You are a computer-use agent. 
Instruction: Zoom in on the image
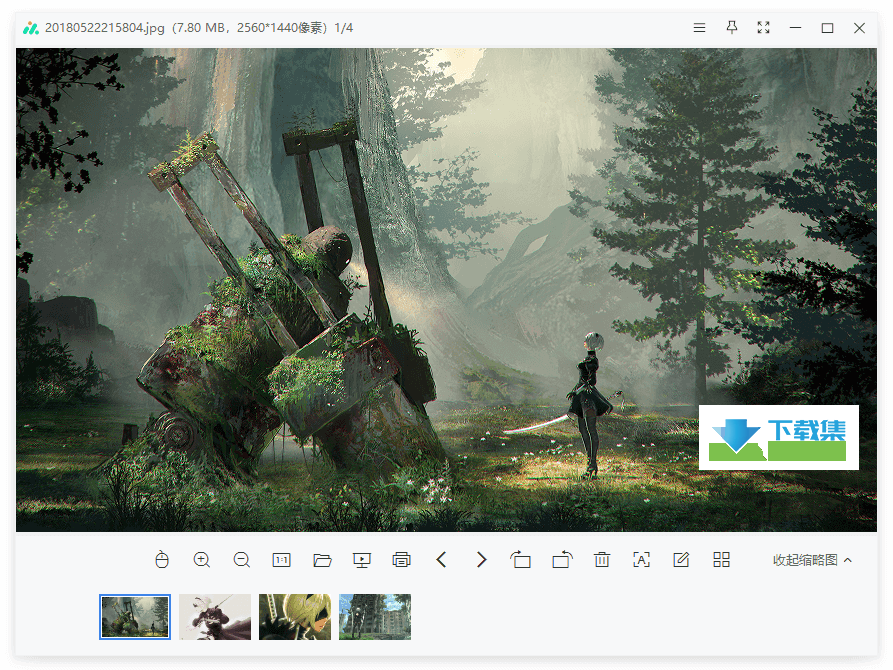pyautogui.click(x=202, y=559)
